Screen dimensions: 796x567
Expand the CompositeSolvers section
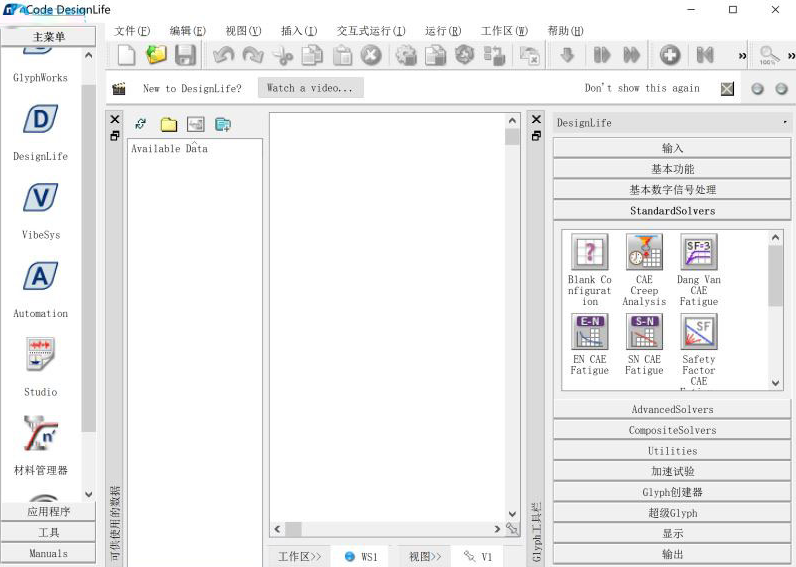[671, 430]
